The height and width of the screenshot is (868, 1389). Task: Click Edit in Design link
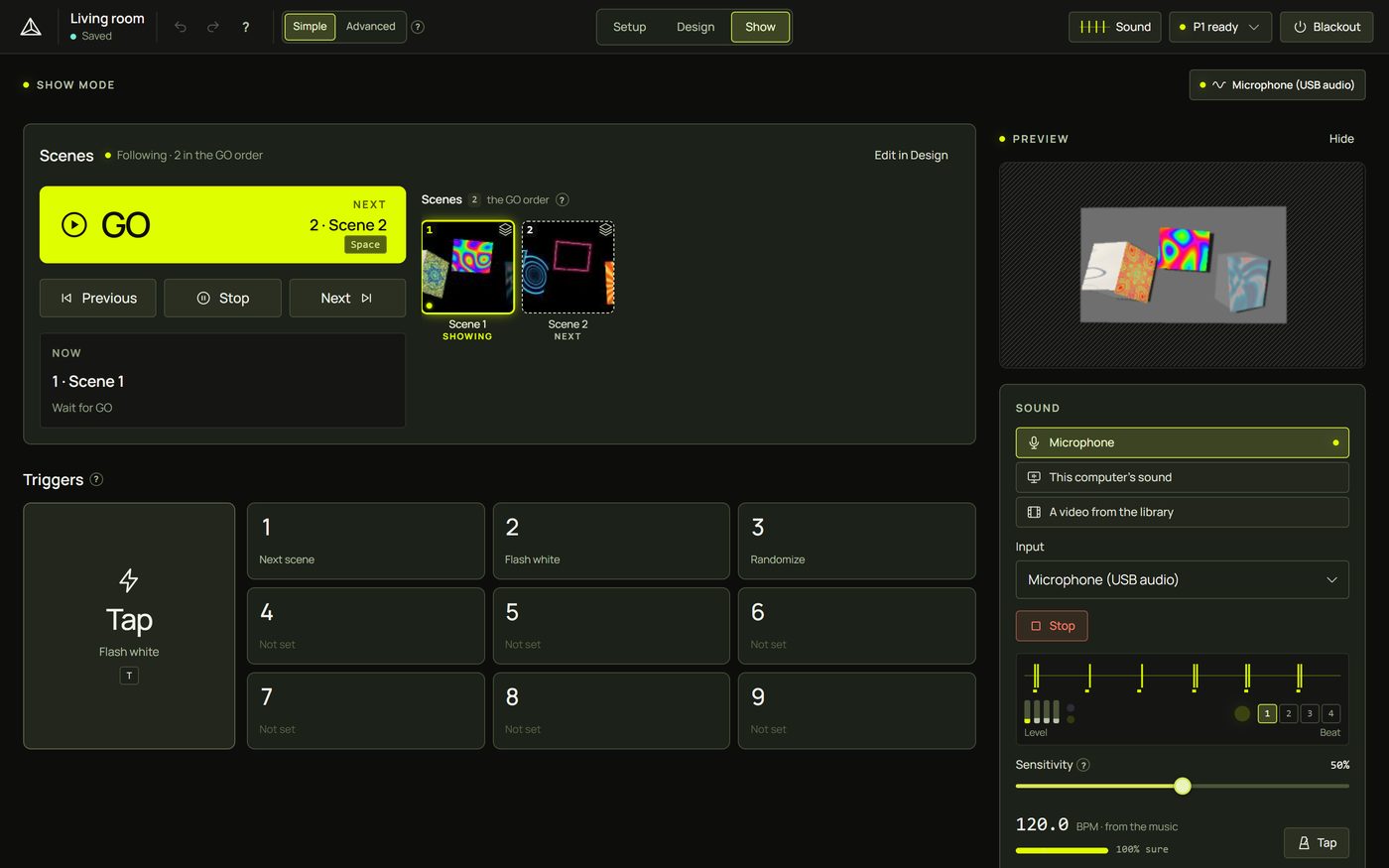coord(911,155)
